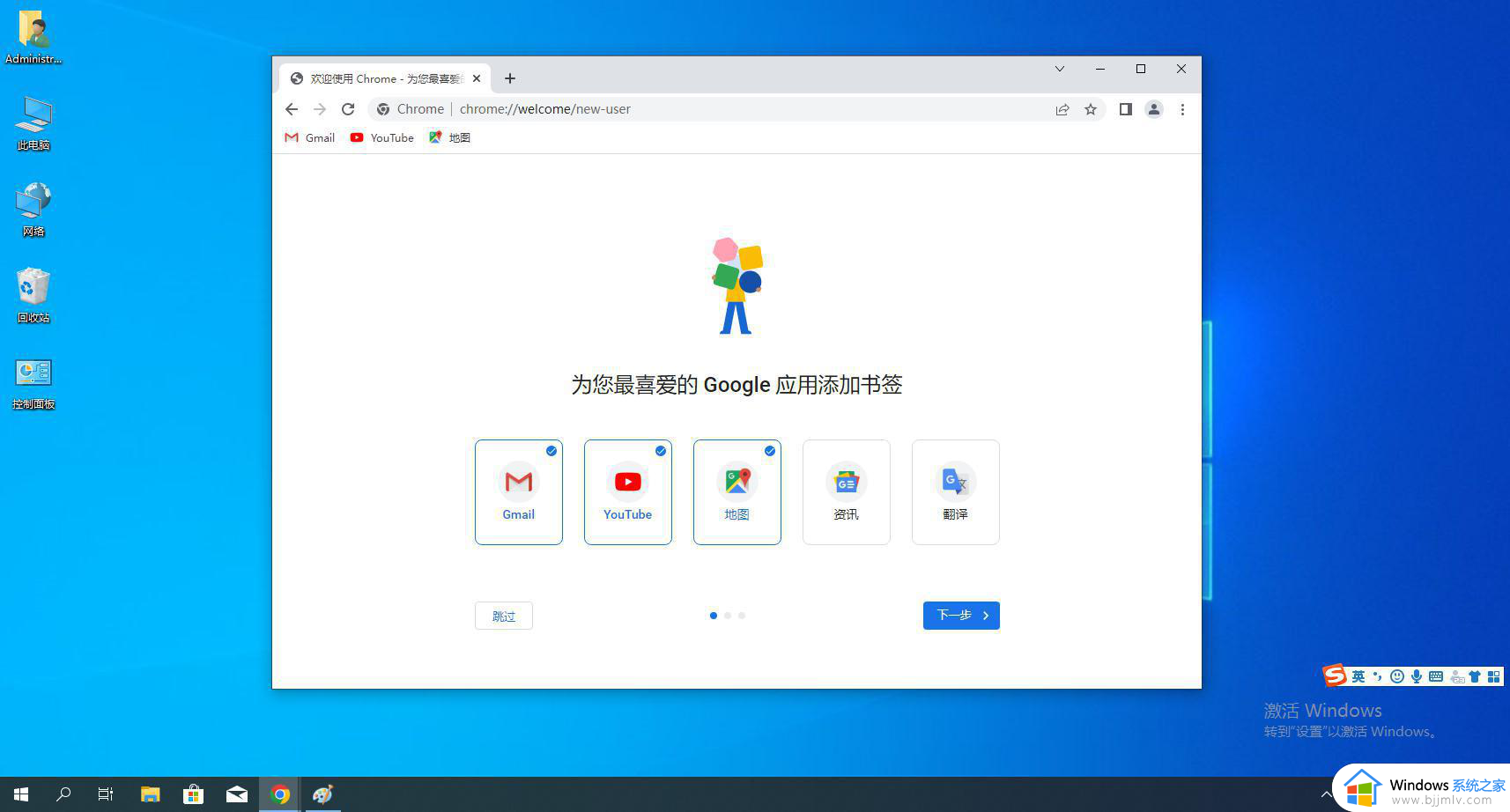Screen dimensions: 1510x812
Task: Deselect the YouTube app card
Action: [628, 492]
